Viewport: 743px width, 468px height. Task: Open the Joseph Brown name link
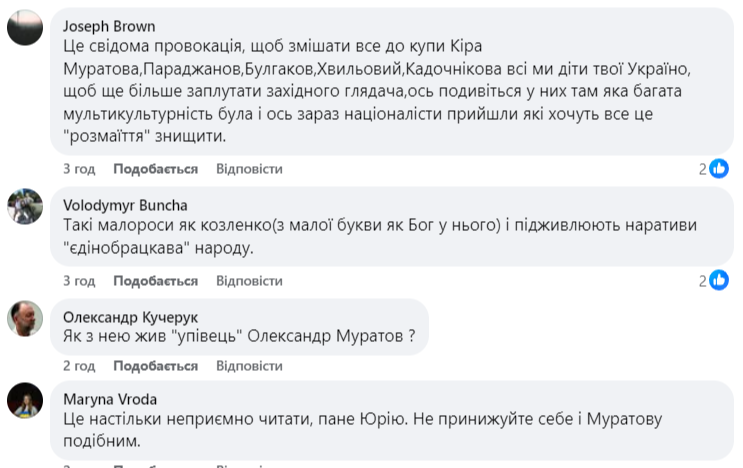tap(109, 26)
